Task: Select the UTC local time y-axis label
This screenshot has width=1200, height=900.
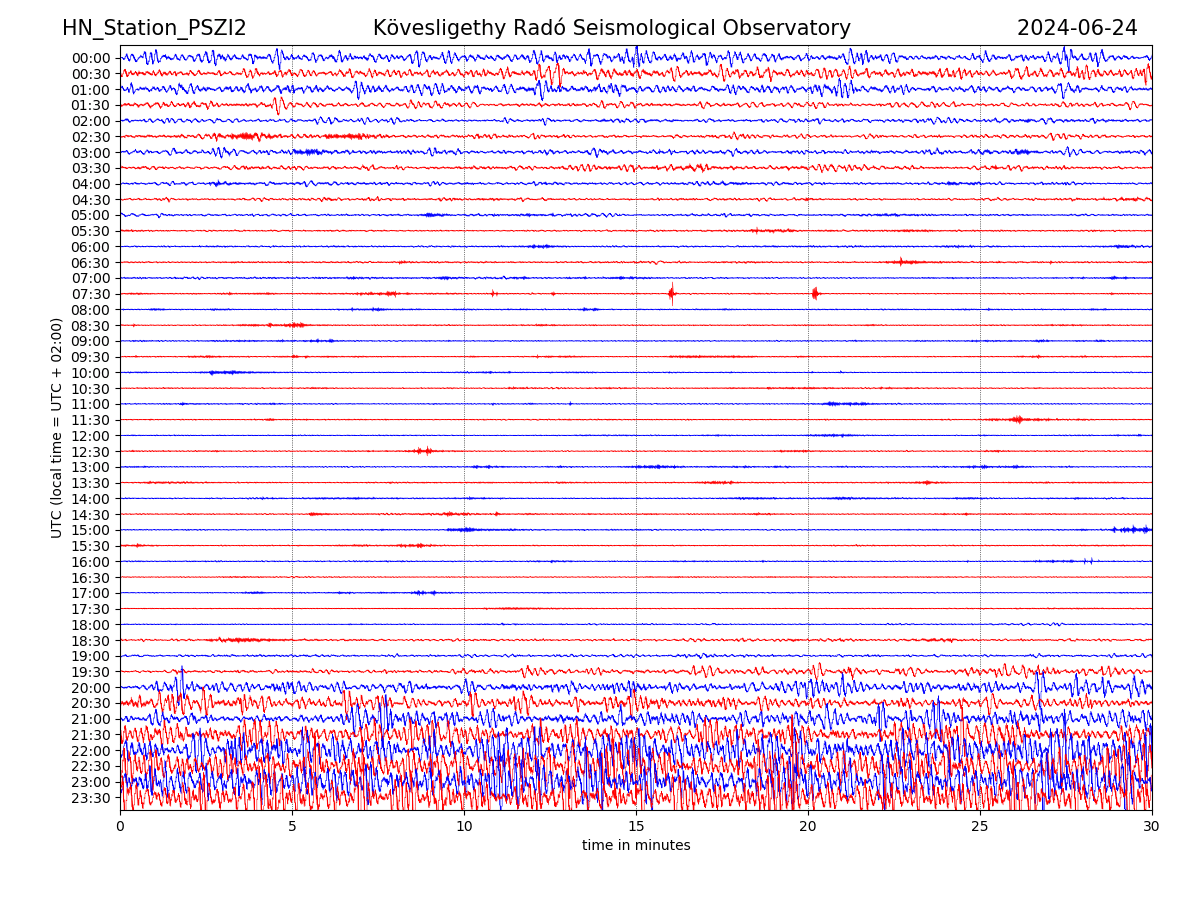Action: (57, 427)
